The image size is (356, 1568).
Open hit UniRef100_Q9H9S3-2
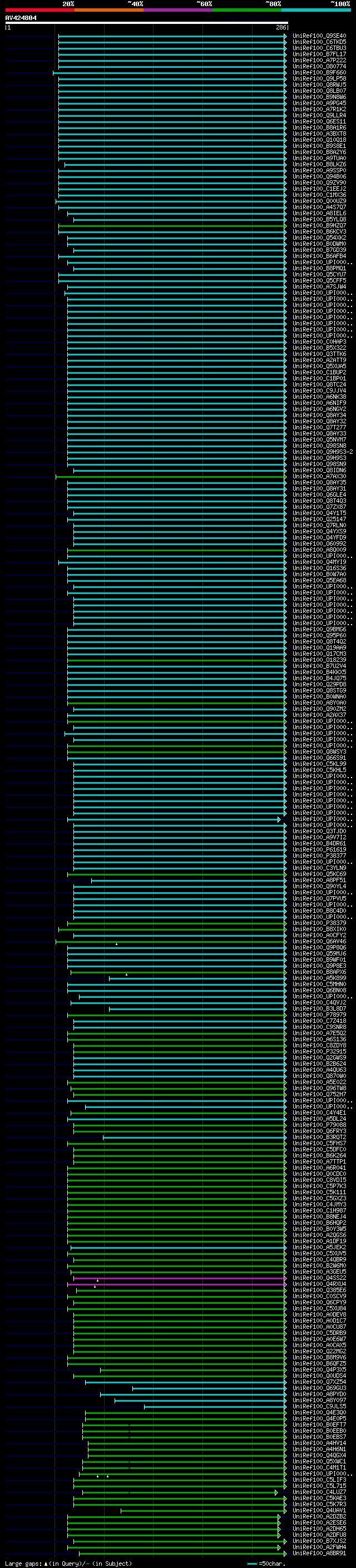point(323,452)
